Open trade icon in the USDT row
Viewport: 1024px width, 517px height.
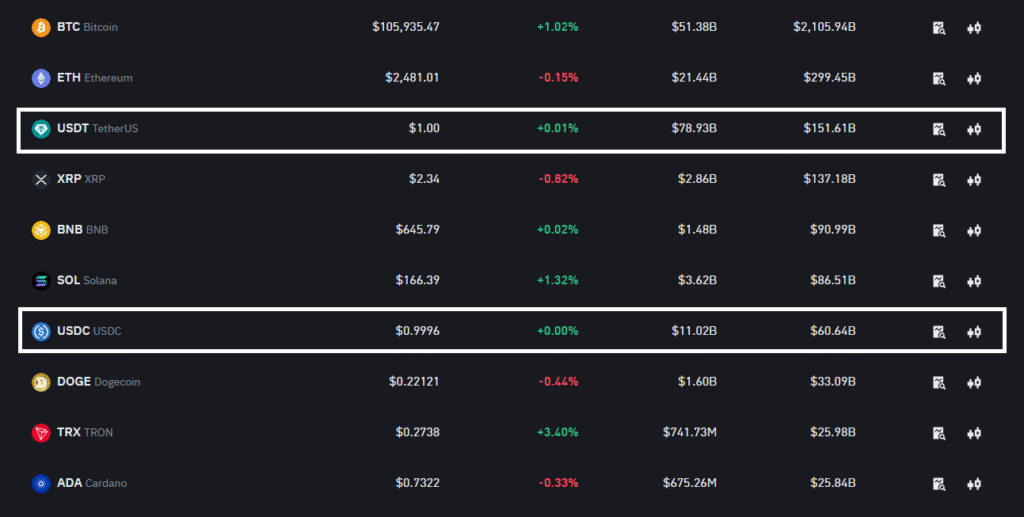tap(974, 129)
